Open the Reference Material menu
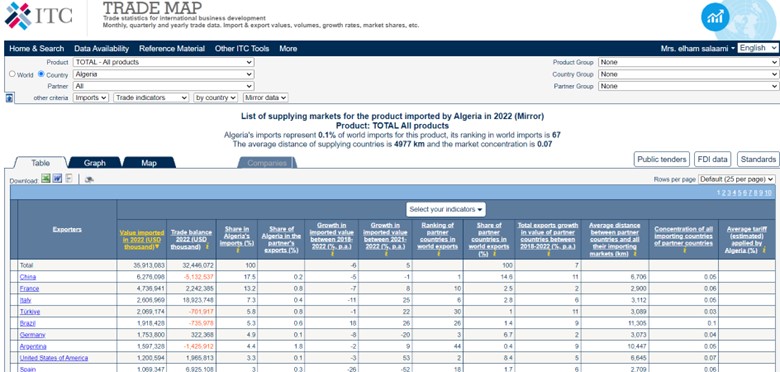Screen dimensions: 780x372 click(x=172, y=48)
